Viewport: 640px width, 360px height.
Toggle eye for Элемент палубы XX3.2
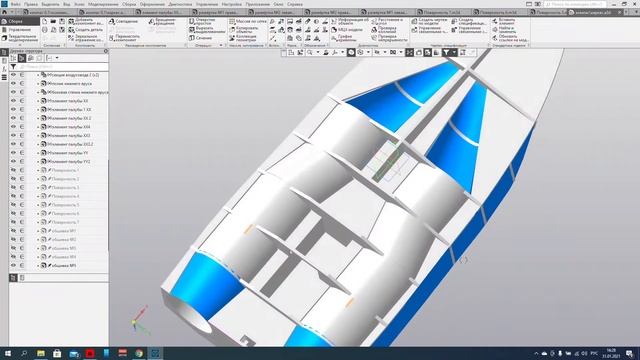coord(13,144)
